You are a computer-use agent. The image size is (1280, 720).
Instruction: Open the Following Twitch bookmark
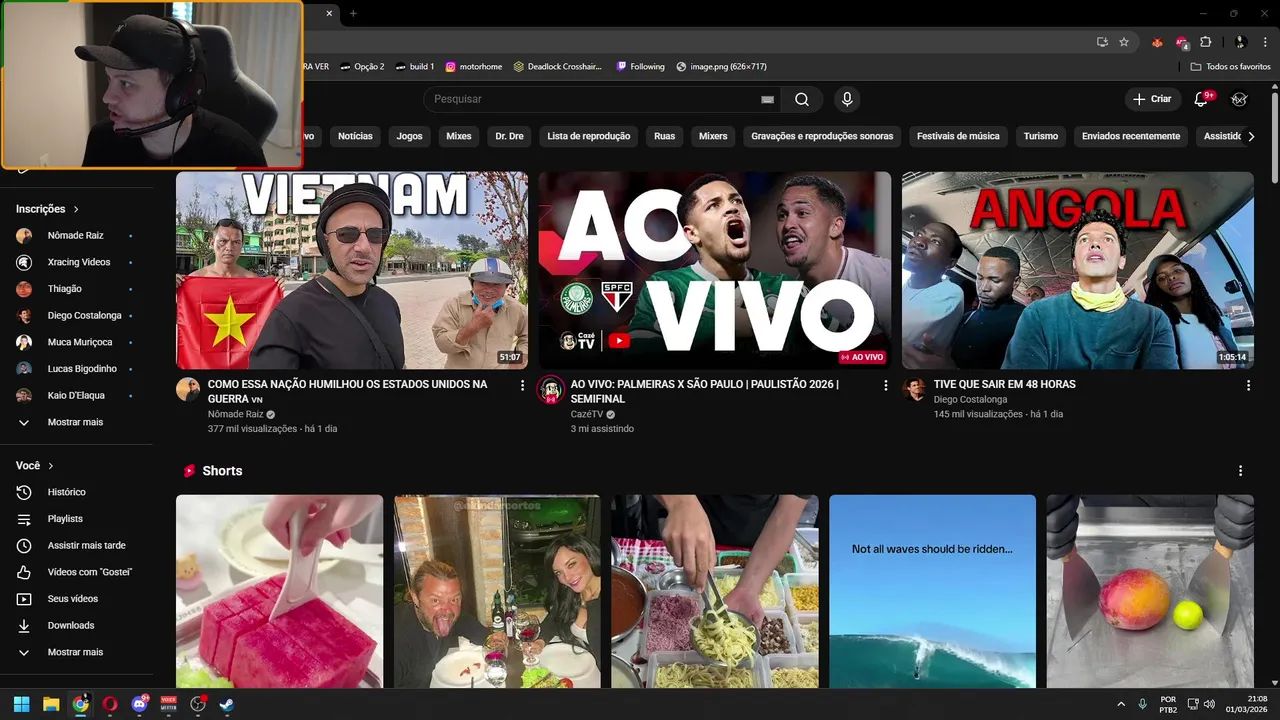[640, 67]
